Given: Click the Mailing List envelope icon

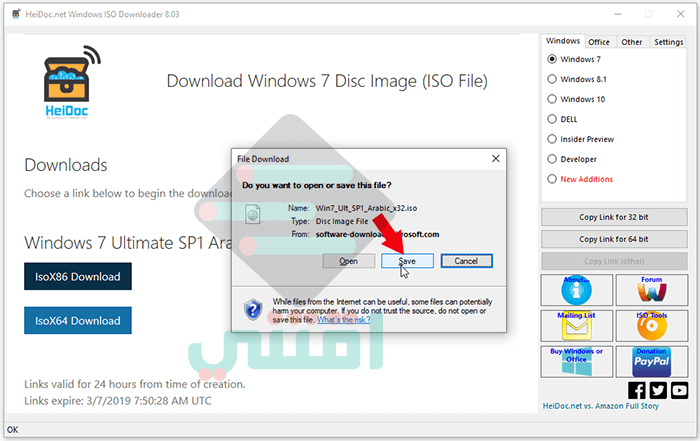Looking at the screenshot, I should [576, 326].
